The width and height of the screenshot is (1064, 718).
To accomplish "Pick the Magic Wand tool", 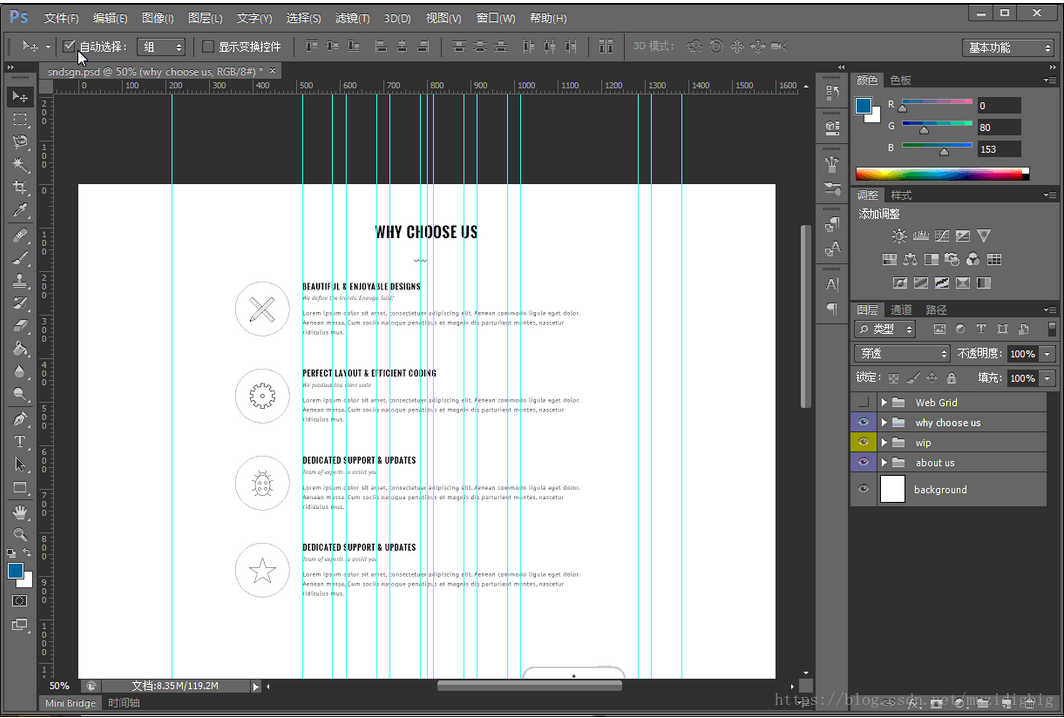I will coord(20,166).
